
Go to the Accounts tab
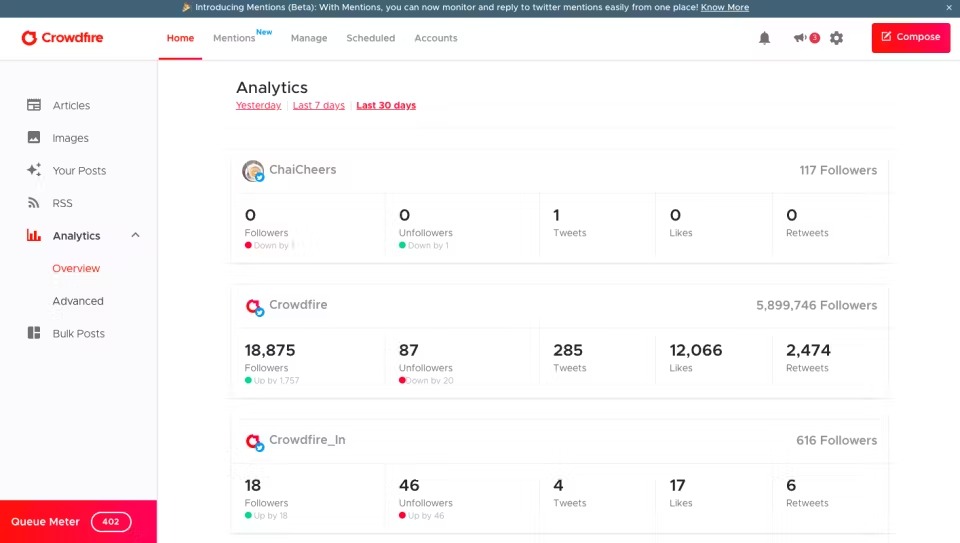(436, 38)
